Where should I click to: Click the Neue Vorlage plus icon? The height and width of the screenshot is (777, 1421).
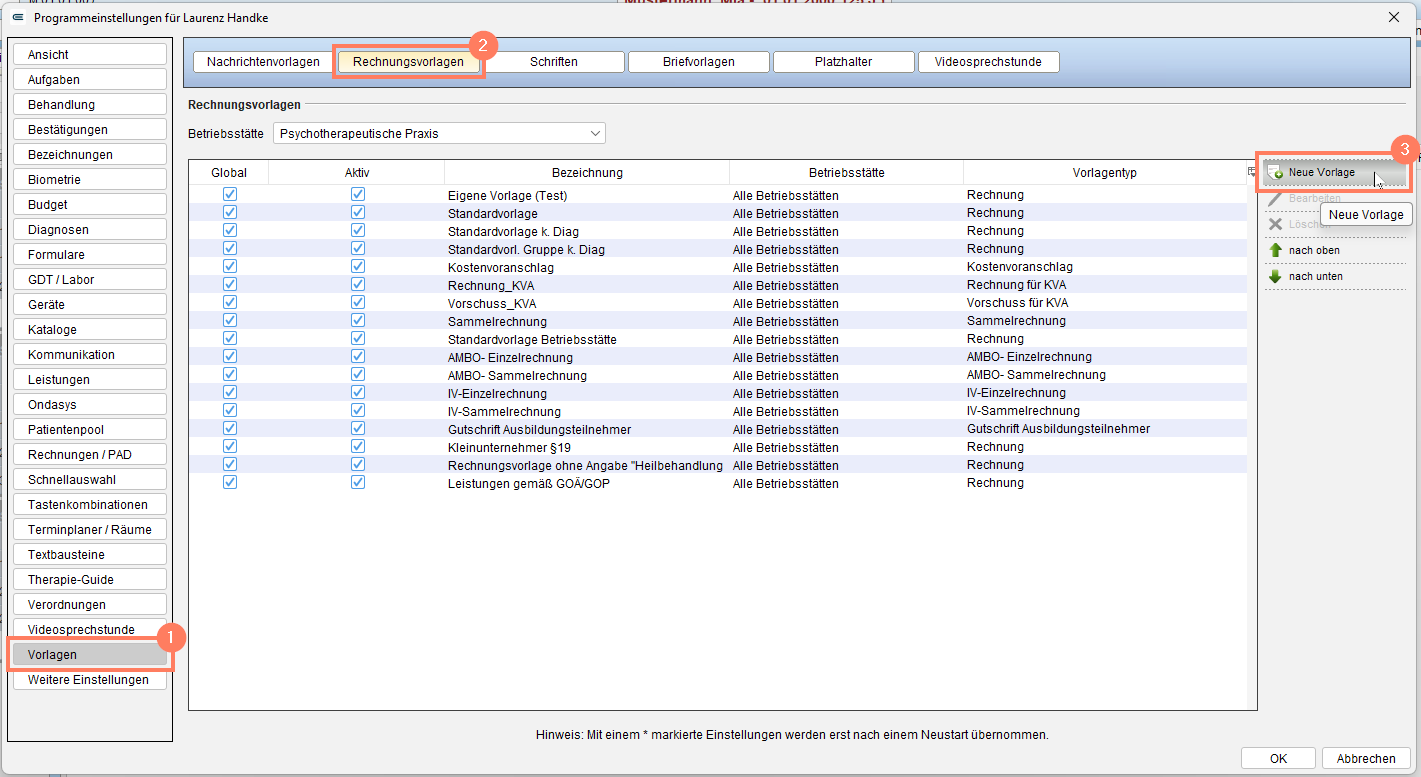click(1275, 173)
